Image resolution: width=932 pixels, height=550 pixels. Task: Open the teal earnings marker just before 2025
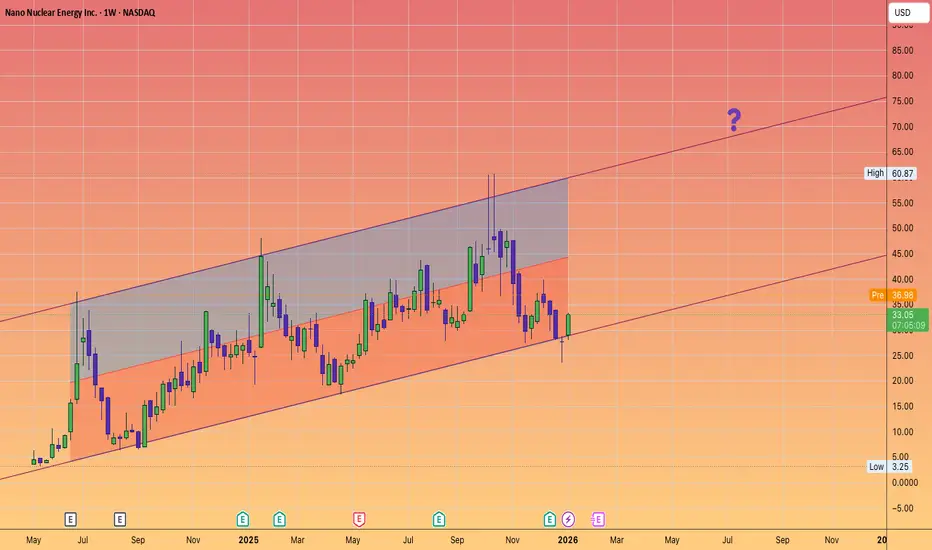coord(243,519)
